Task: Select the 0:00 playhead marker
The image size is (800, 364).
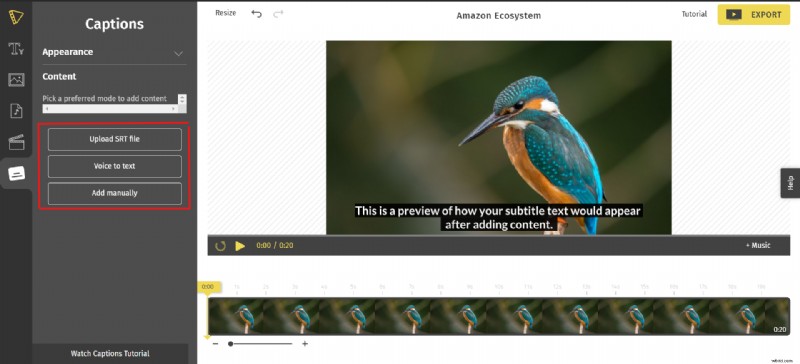Action: [208, 287]
